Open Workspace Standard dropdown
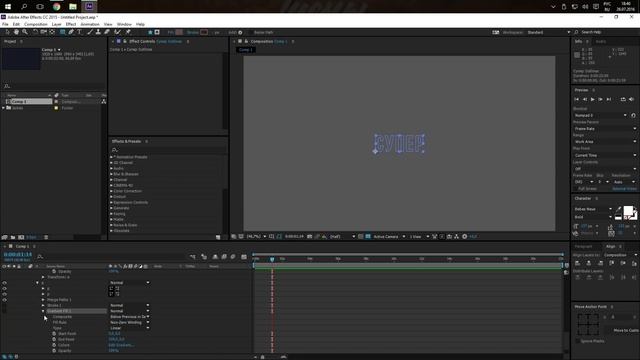This screenshot has width=640, height=360. click(x=548, y=32)
